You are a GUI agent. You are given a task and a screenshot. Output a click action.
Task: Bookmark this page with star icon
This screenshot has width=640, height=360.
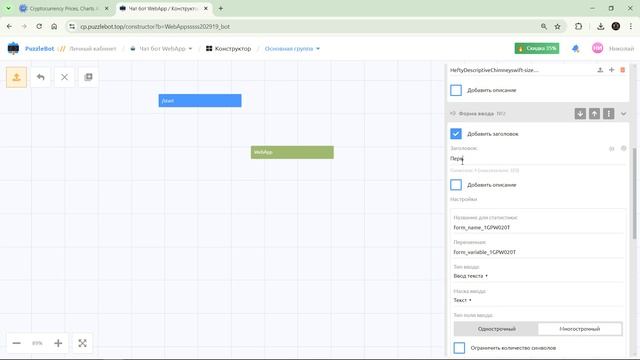point(558,27)
